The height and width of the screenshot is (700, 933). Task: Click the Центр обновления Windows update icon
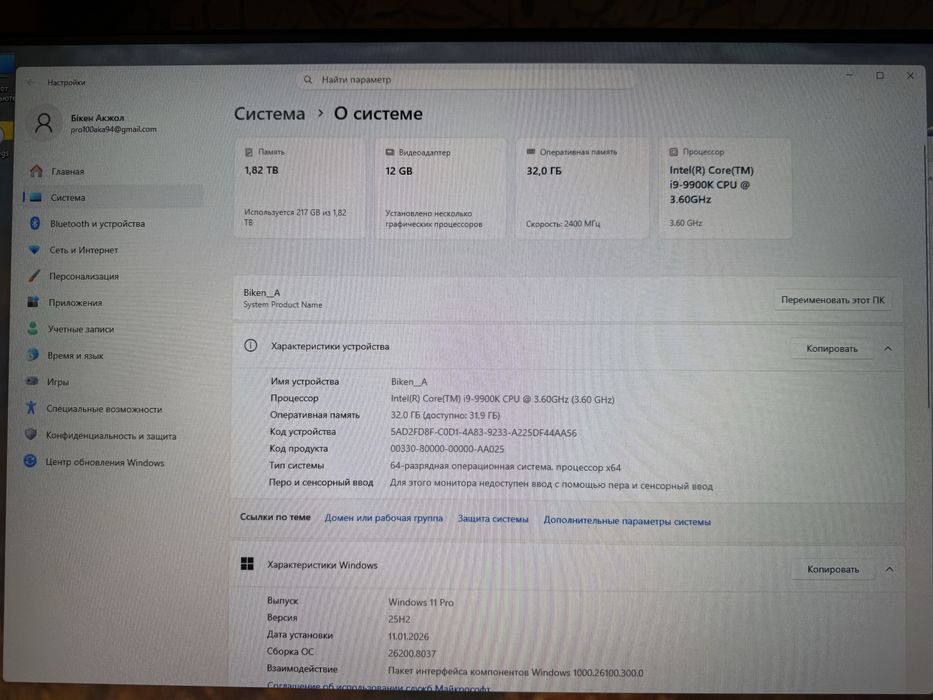[30, 461]
